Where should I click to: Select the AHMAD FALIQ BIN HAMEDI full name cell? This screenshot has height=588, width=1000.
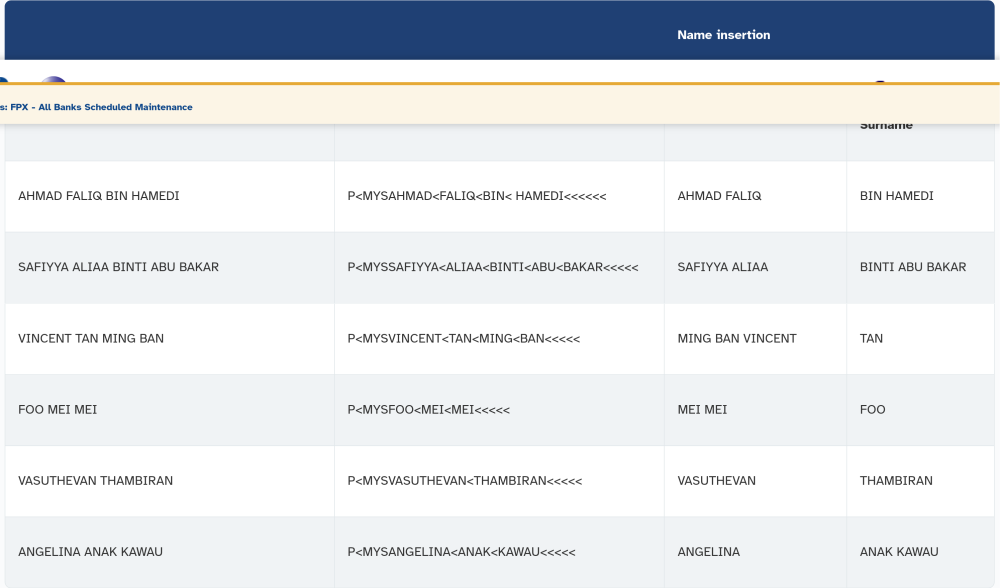[x=98, y=196]
